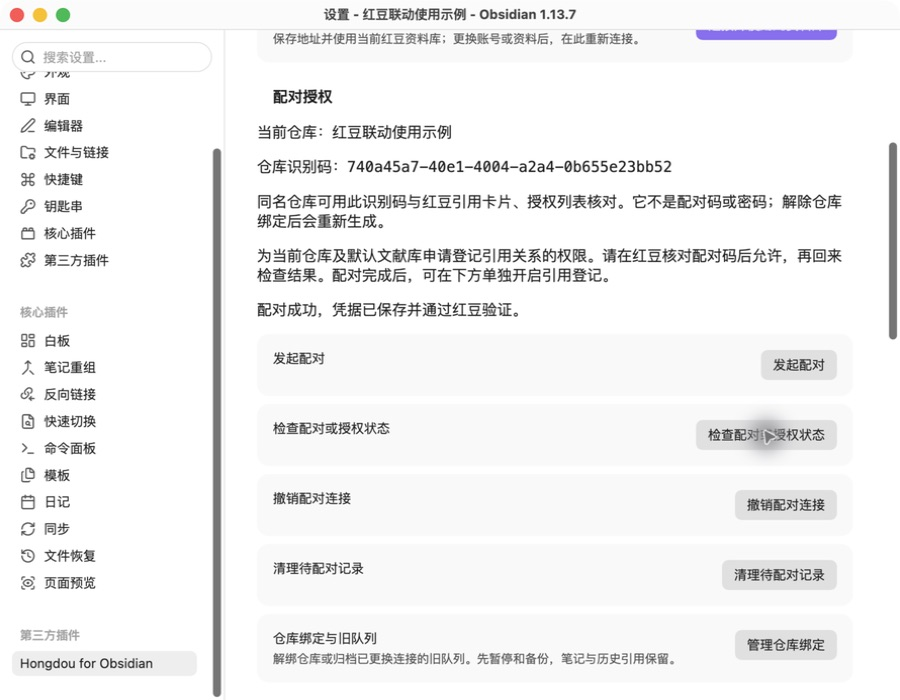Open the 第三方插件 settings tab
900x700 pixels.
tap(104, 260)
